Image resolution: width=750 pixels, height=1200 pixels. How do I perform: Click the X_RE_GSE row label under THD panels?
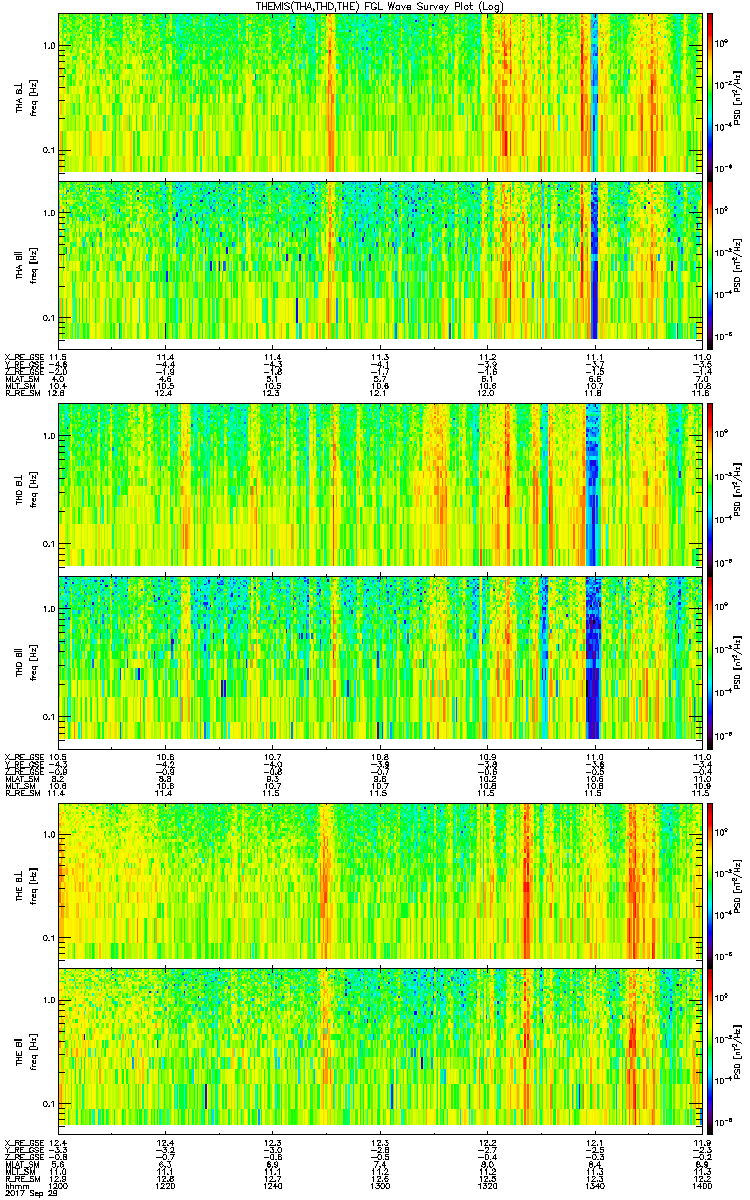22,756
